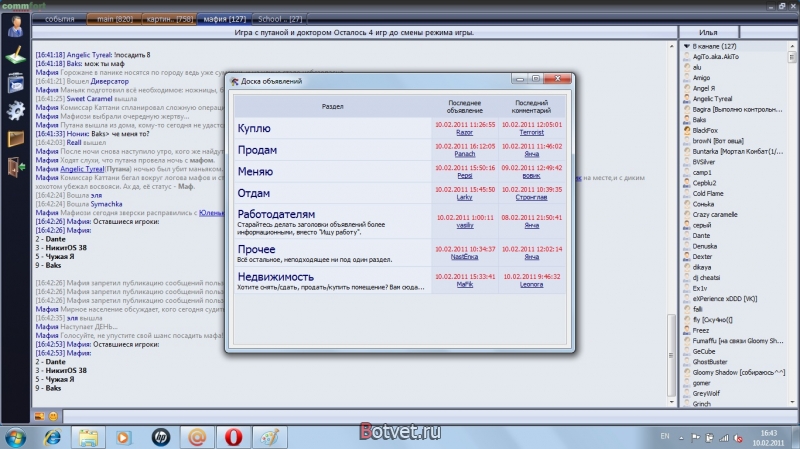Image resolution: width=800 pixels, height=449 pixels.
Task: Open the user profile icon in sidebar
Action: (15, 27)
